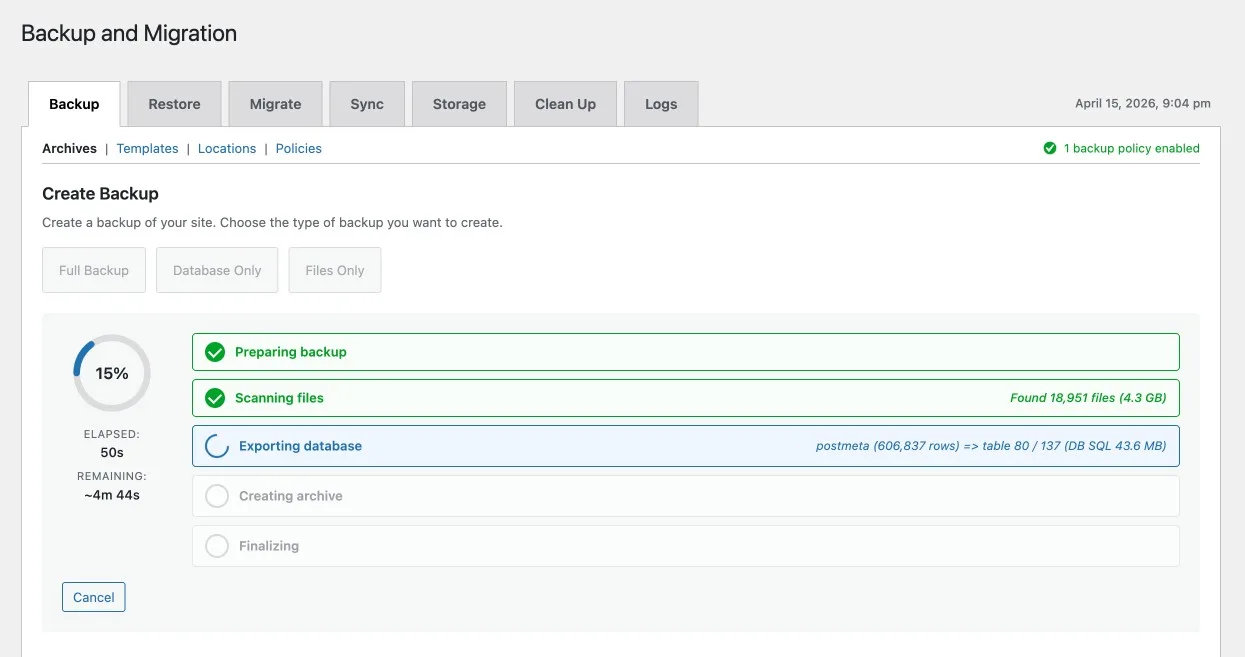Choose the Database Only button
Viewport: 1245px width, 657px height.
point(217,270)
